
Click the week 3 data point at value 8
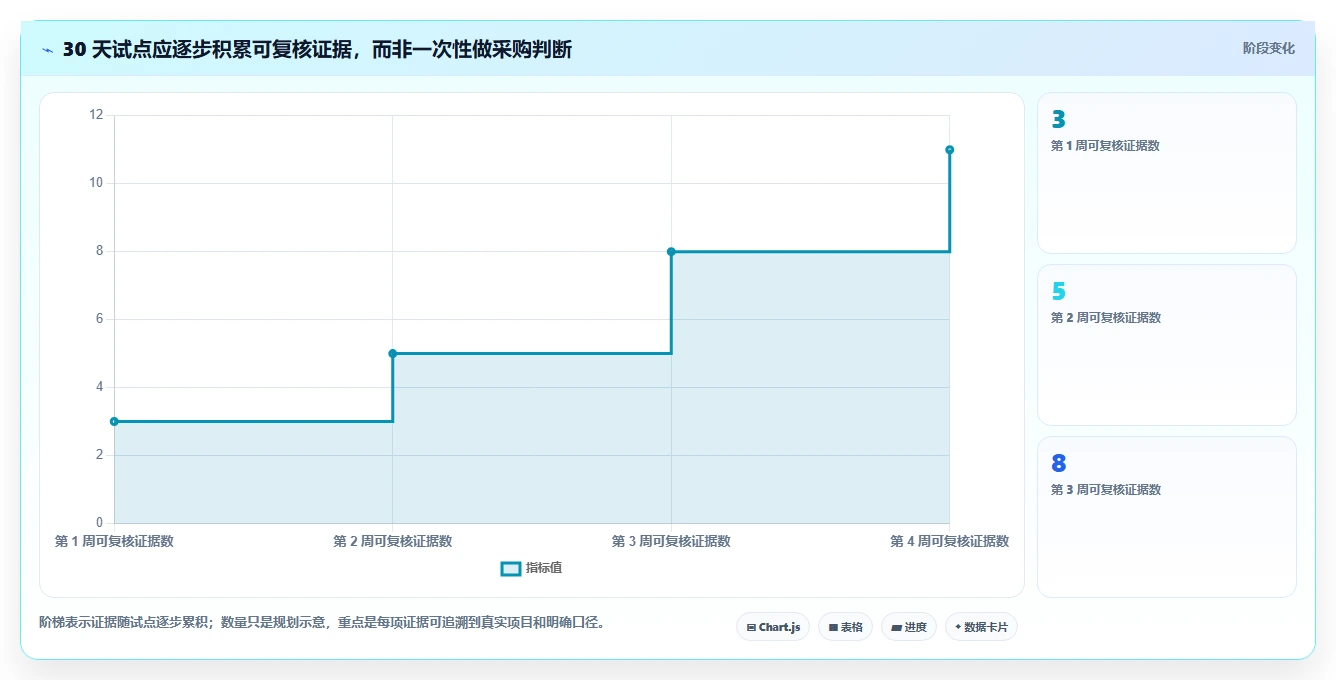click(671, 251)
